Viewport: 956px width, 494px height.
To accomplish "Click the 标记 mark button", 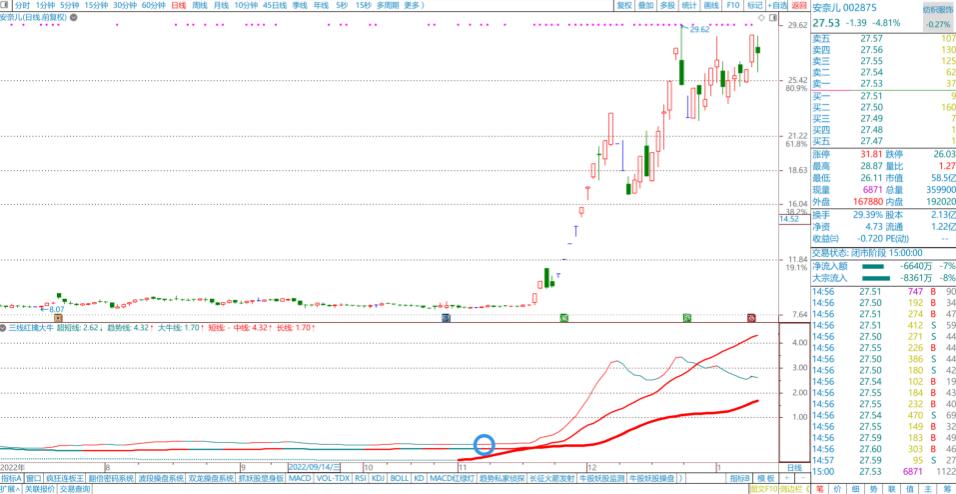I will click(755, 5).
